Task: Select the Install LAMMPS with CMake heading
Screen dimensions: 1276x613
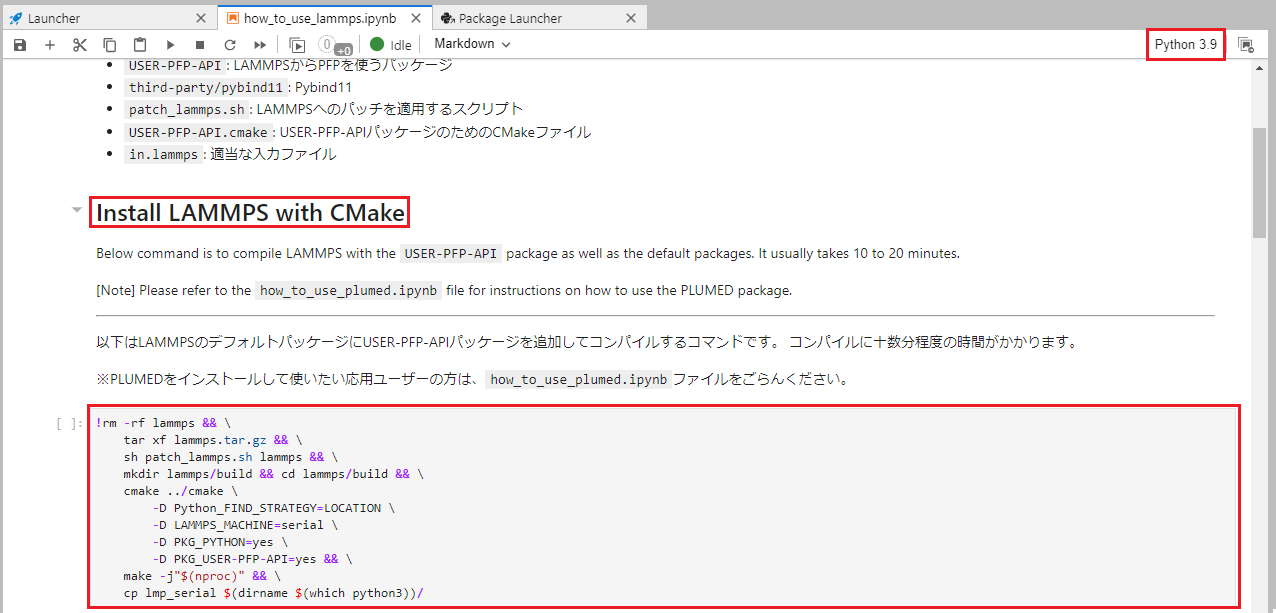Action: click(248, 211)
